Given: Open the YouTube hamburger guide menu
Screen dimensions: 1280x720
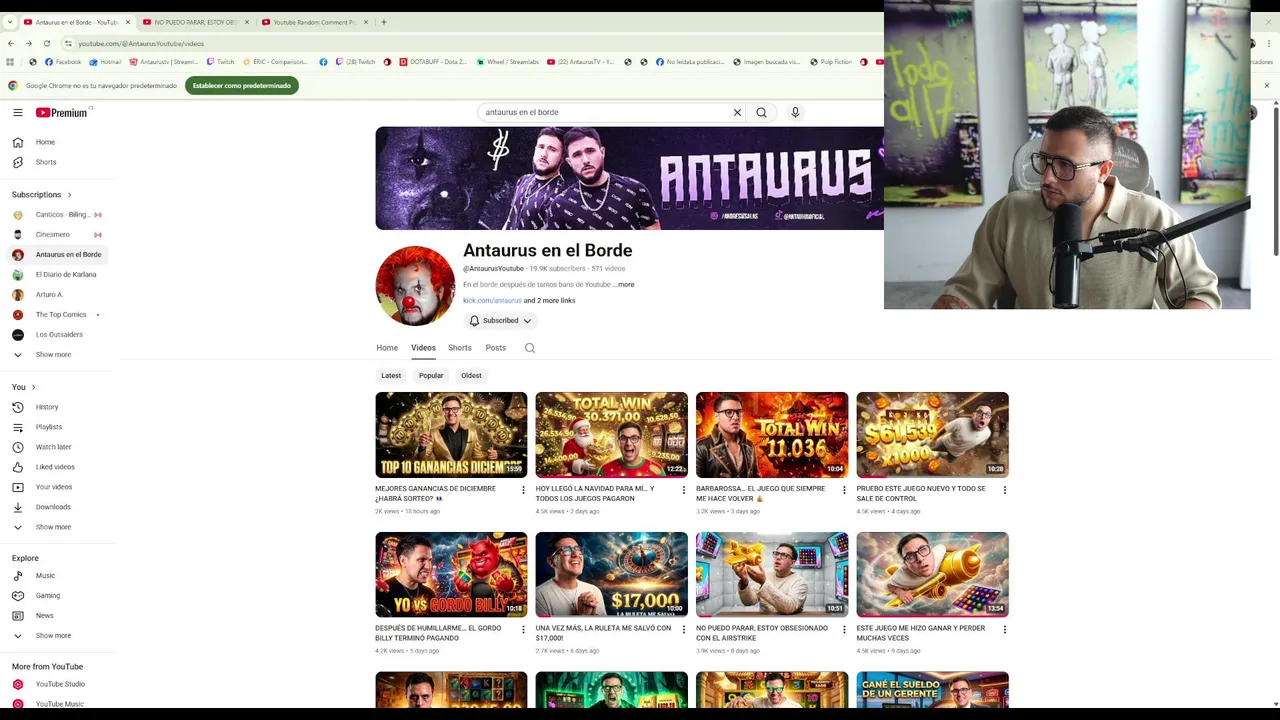Looking at the screenshot, I should (18, 113).
